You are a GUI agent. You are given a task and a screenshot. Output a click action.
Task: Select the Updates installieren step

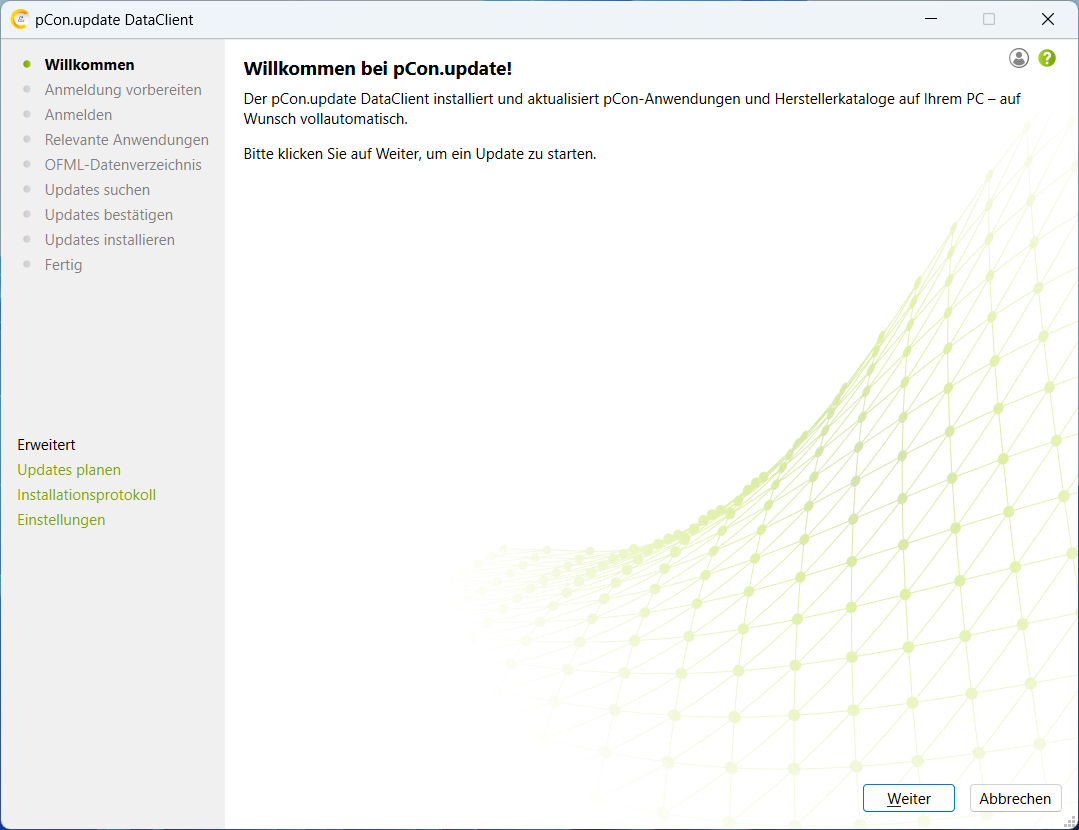pos(109,240)
